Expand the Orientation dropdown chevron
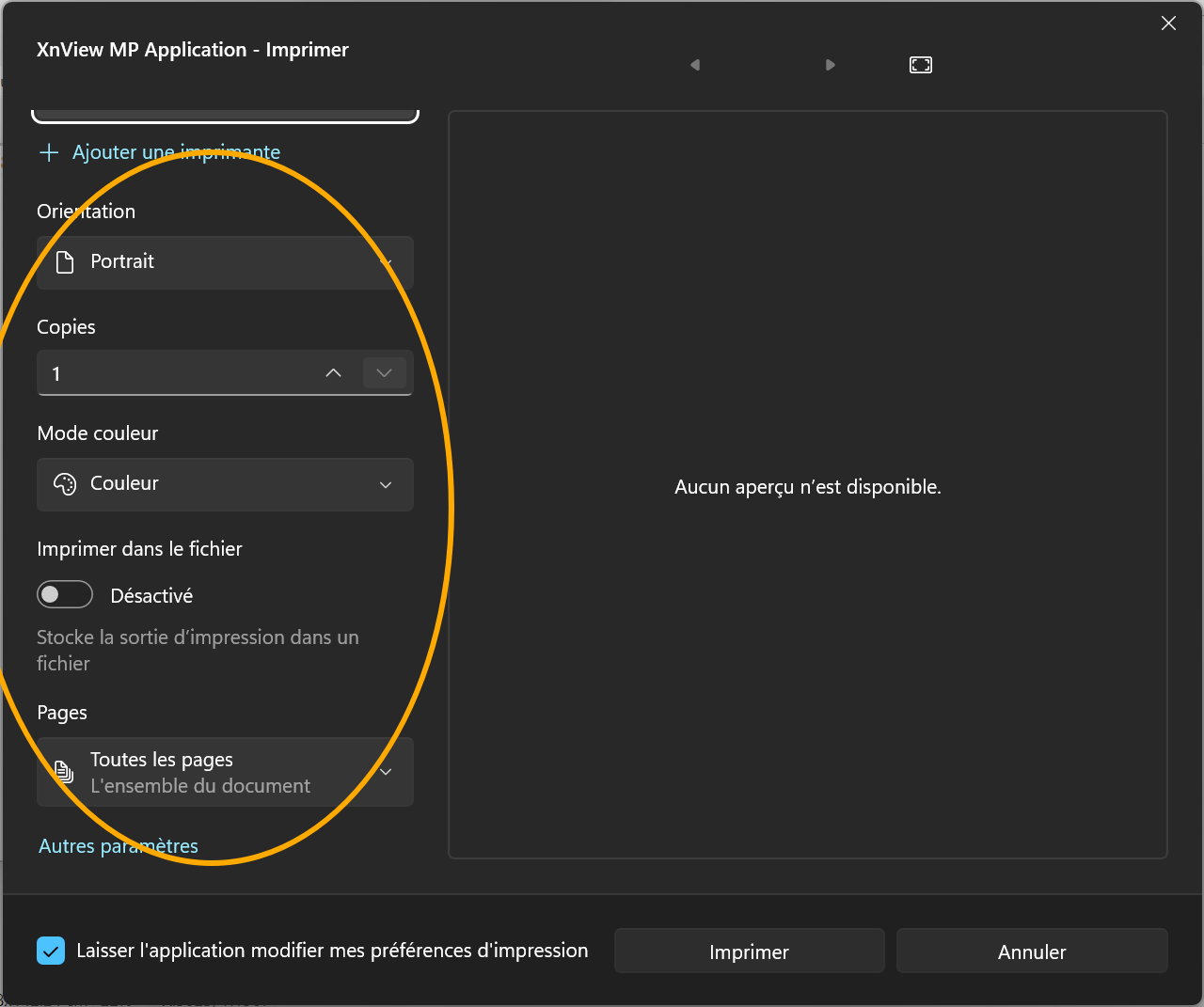This screenshot has height=1007, width=1204. click(x=386, y=262)
